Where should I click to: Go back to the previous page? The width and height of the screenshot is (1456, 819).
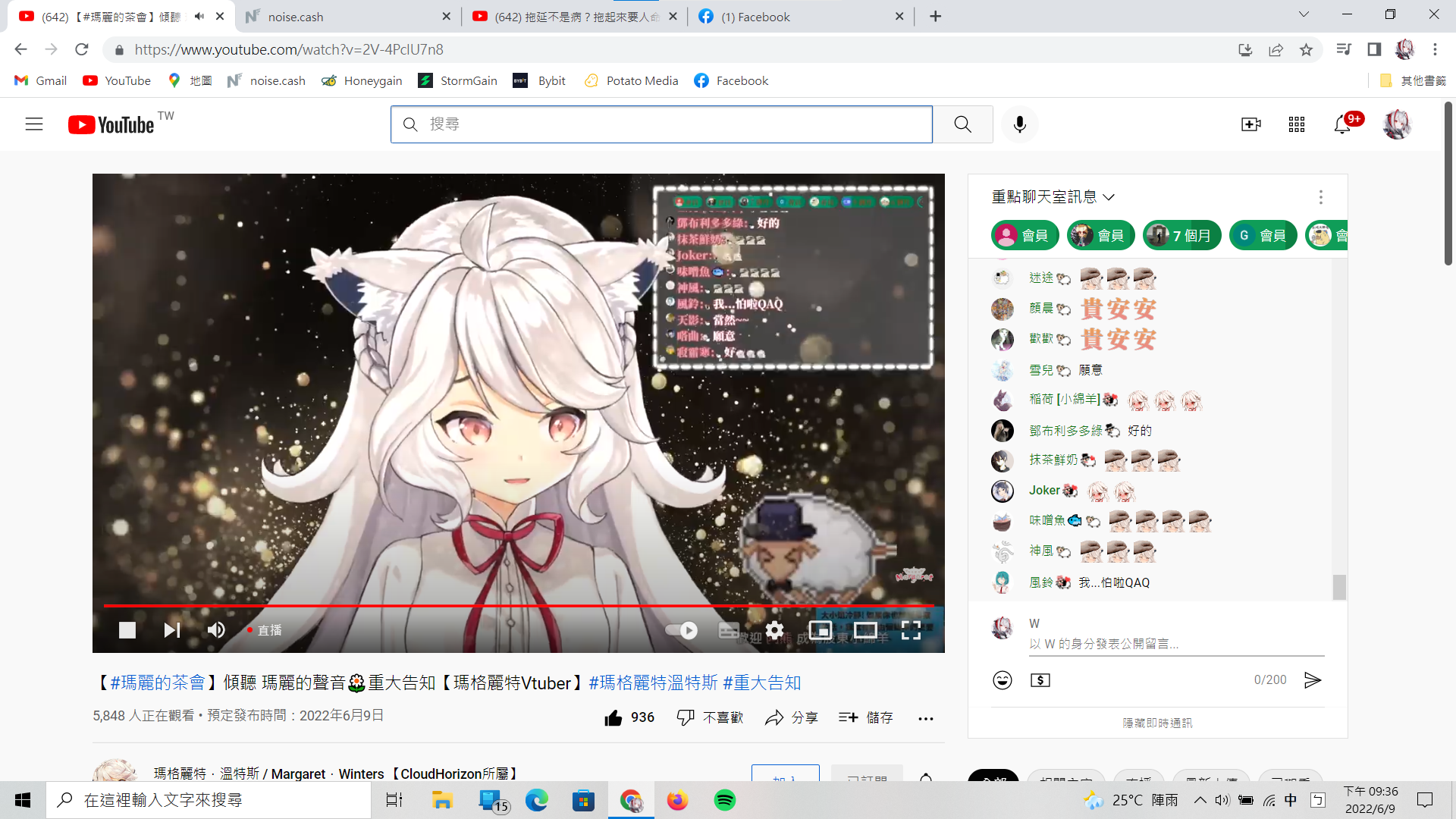point(20,49)
